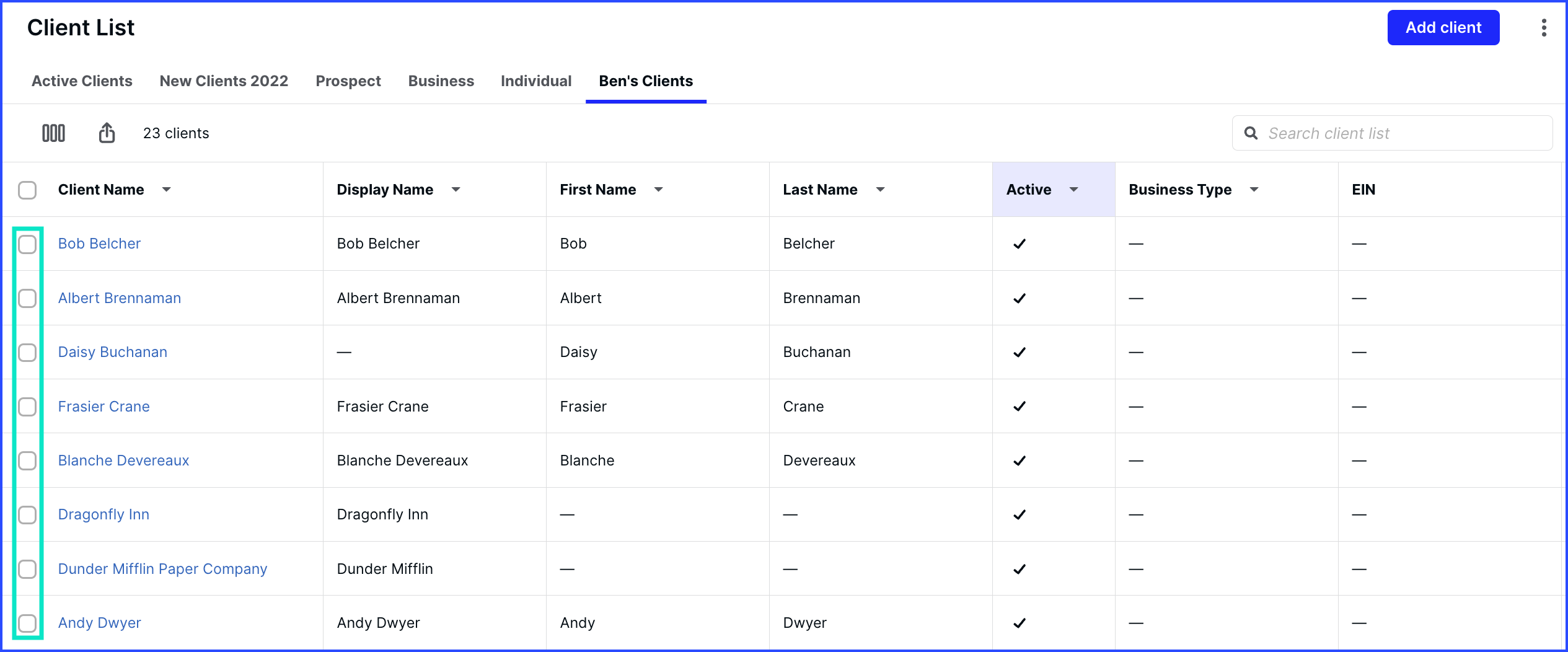Click First Name cell 'Andy'
The width and height of the screenshot is (1568, 652).
pyautogui.click(x=578, y=623)
